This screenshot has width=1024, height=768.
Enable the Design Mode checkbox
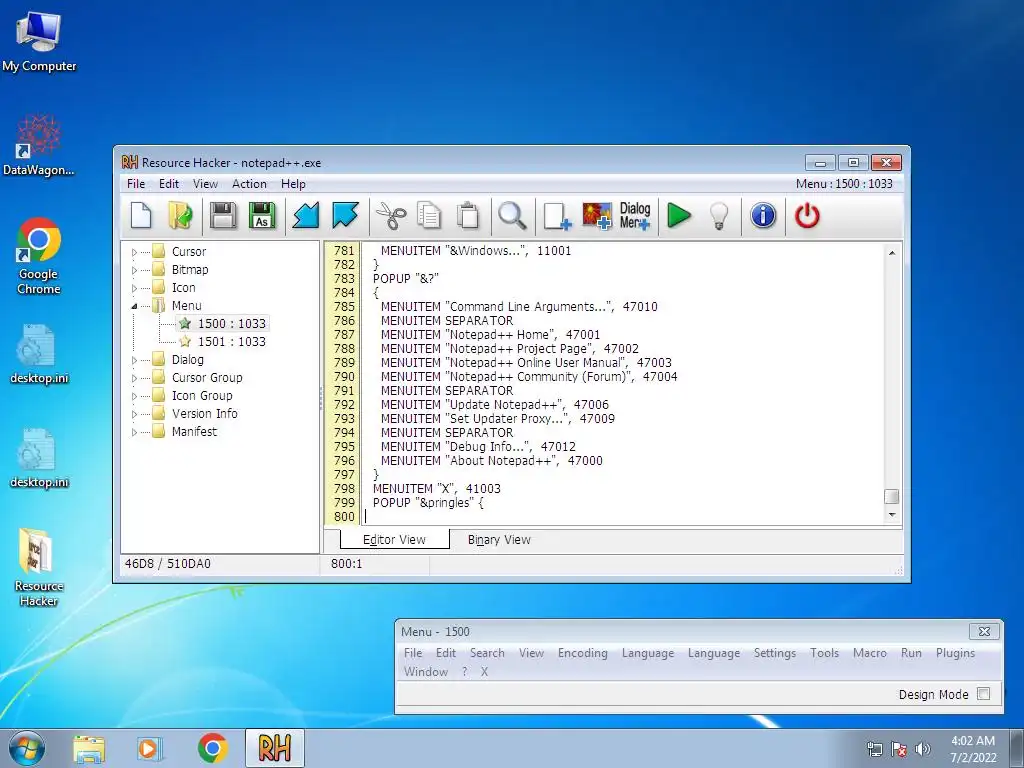[x=984, y=694]
